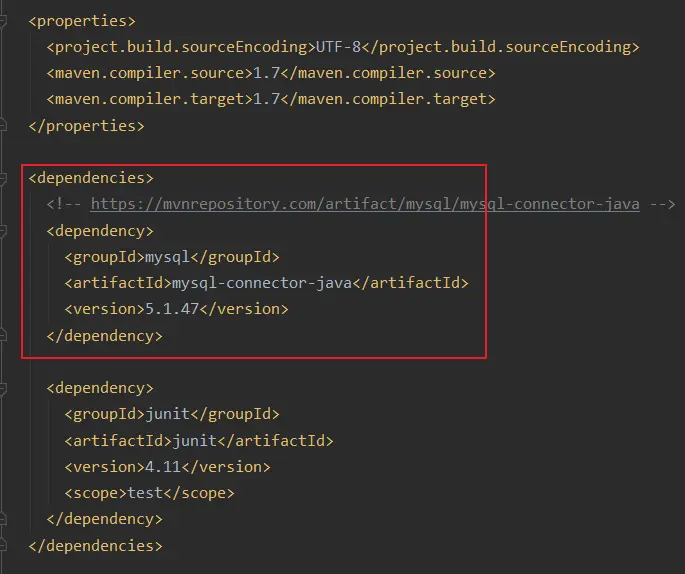Viewport: 685px width, 574px height.
Task: Click the junit artifactId value
Action: pyautogui.click(x=194, y=441)
